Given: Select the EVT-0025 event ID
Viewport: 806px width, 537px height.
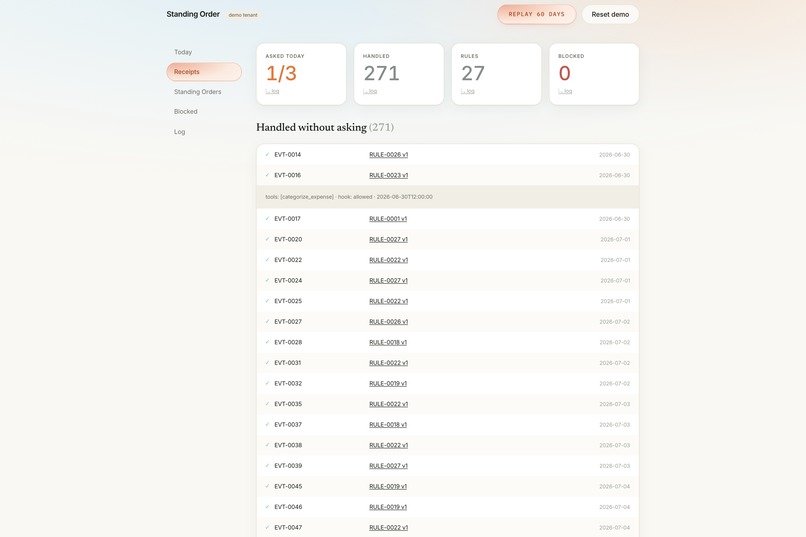Looking at the screenshot, I should 288,301.
